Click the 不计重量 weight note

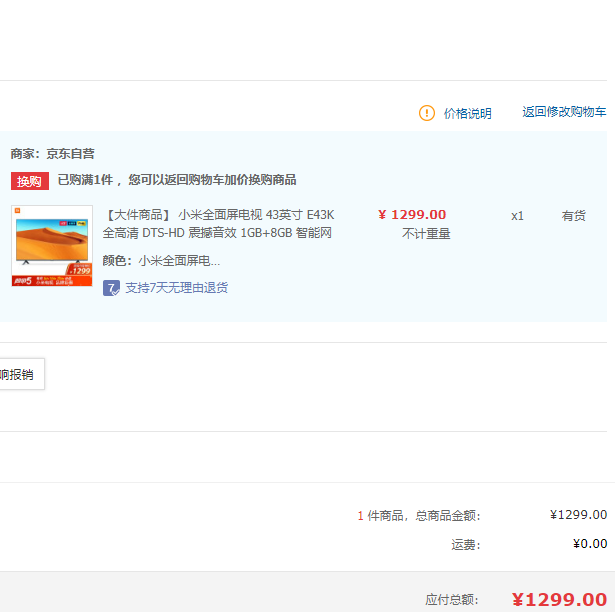426,234
